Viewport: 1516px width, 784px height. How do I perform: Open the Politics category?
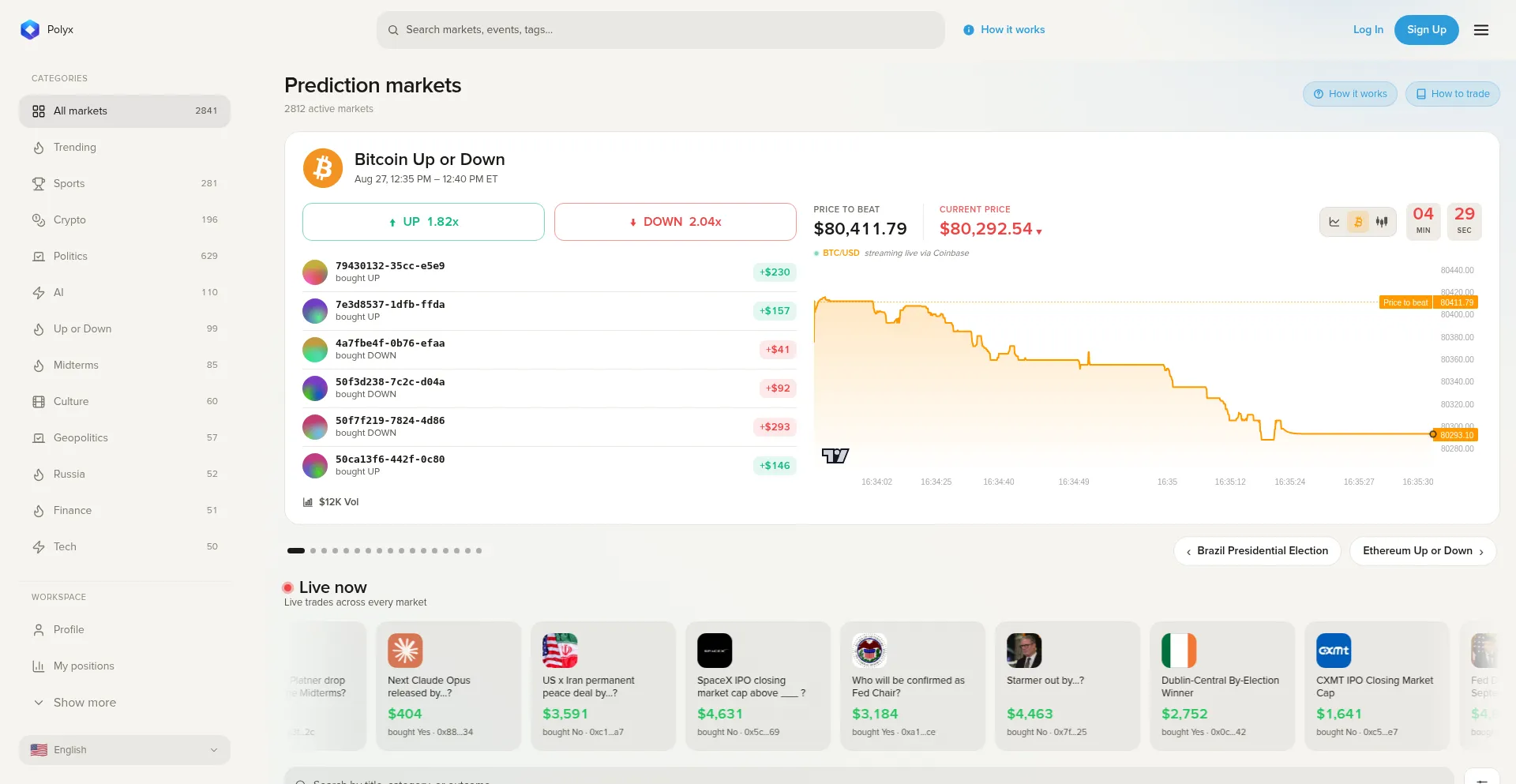pyautogui.click(x=125, y=257)
